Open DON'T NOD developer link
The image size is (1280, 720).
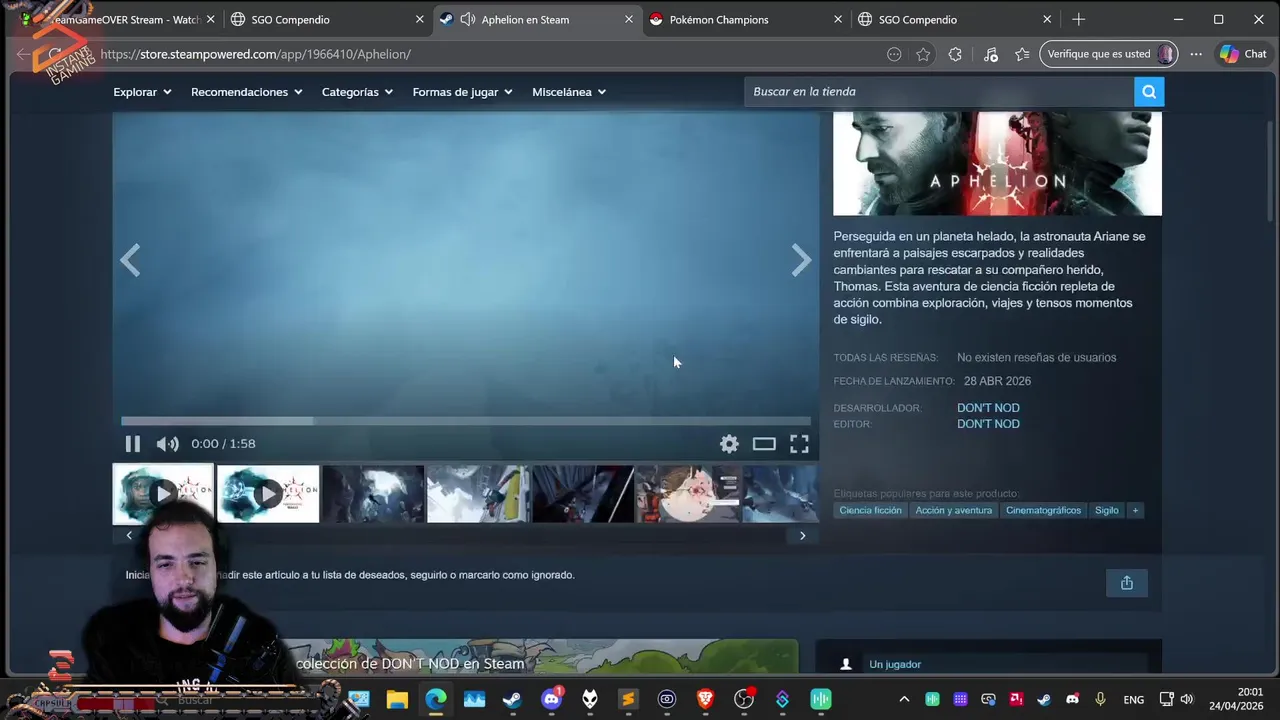click(988, 408)
